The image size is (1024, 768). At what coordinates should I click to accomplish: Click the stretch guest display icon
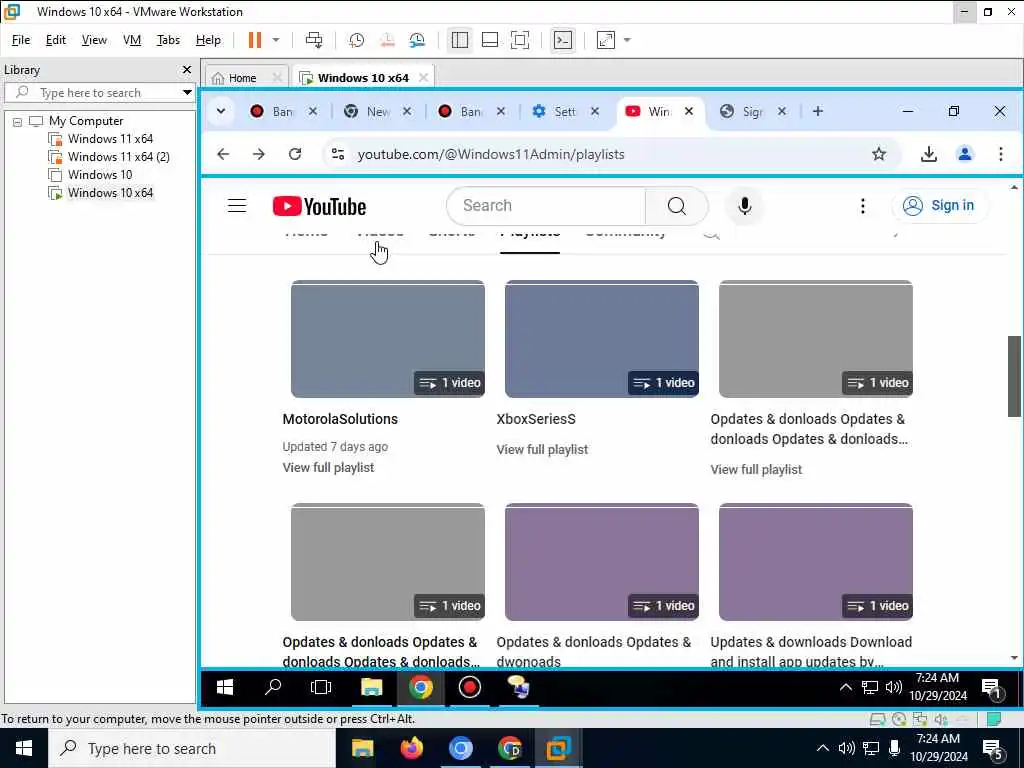coord(605,40)
